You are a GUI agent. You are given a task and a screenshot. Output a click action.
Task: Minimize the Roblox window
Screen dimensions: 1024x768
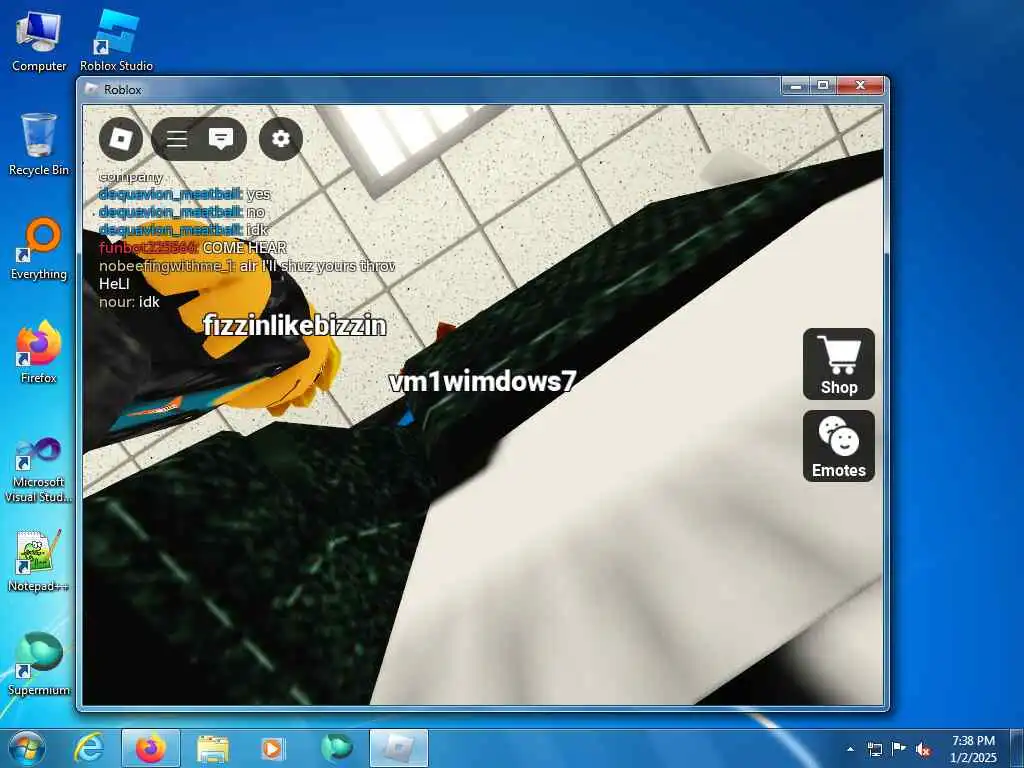(x=796, y=86)
